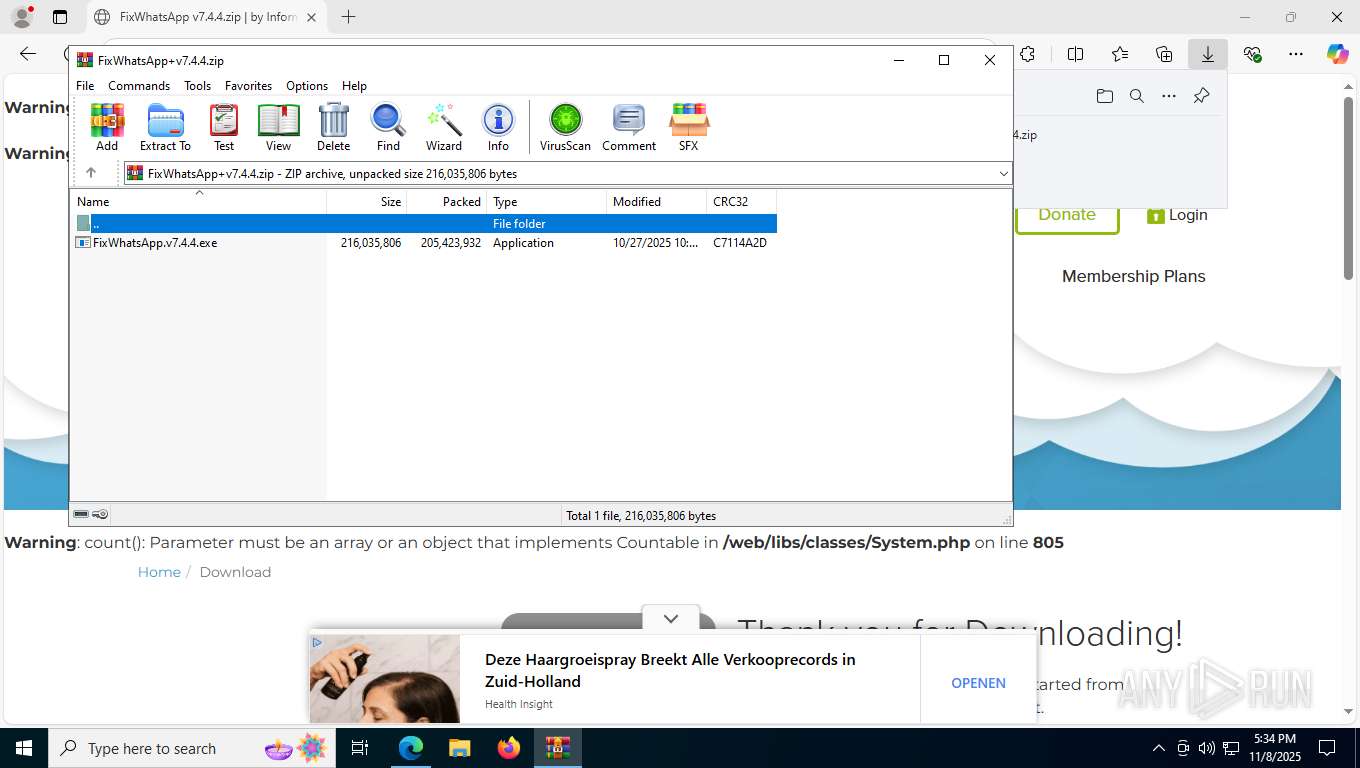Screen dimensions: 1360x768
Task: Sort by Modified column header
Action: coord(656,202)
